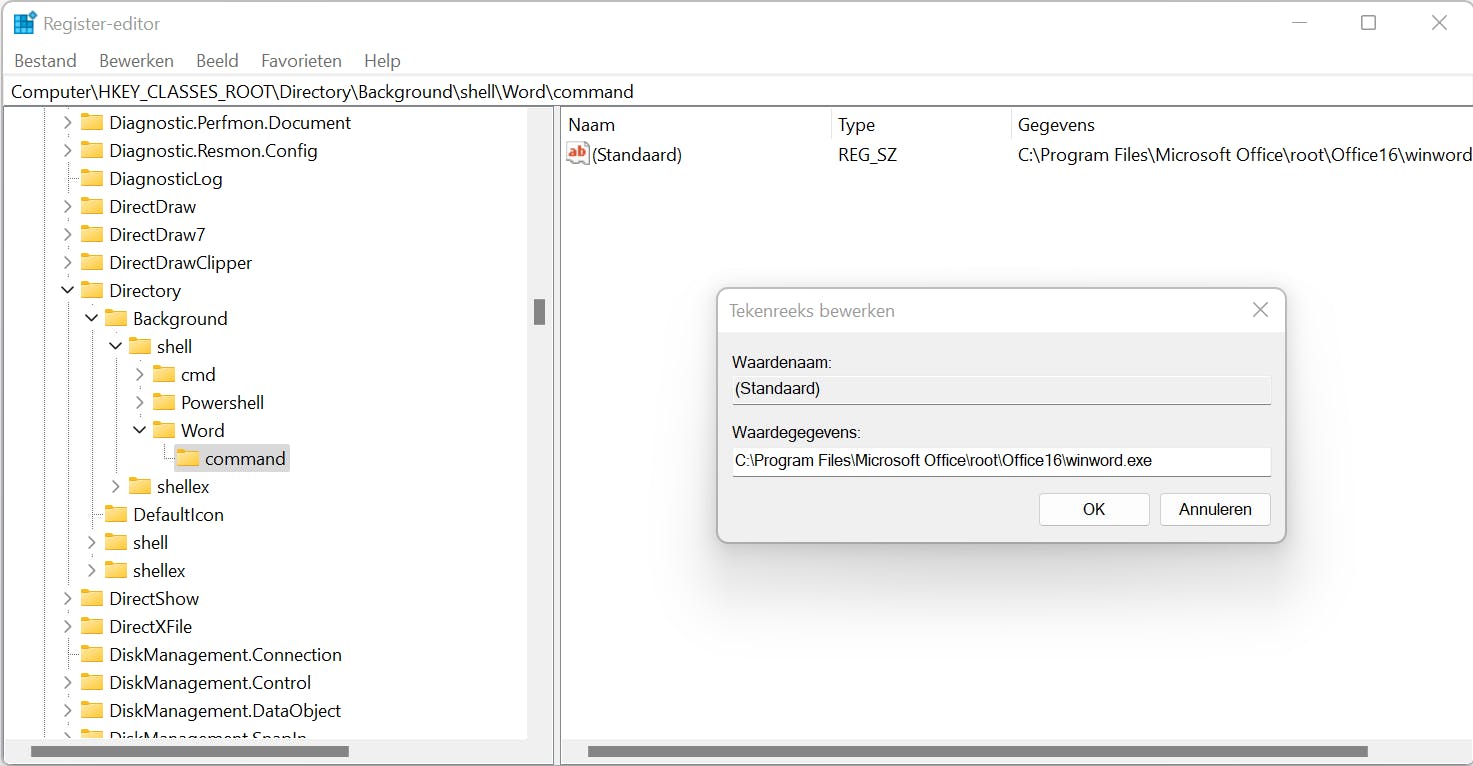Collapse the Directory key
This screenshot has width=1473, height=766.
(68, 291)
